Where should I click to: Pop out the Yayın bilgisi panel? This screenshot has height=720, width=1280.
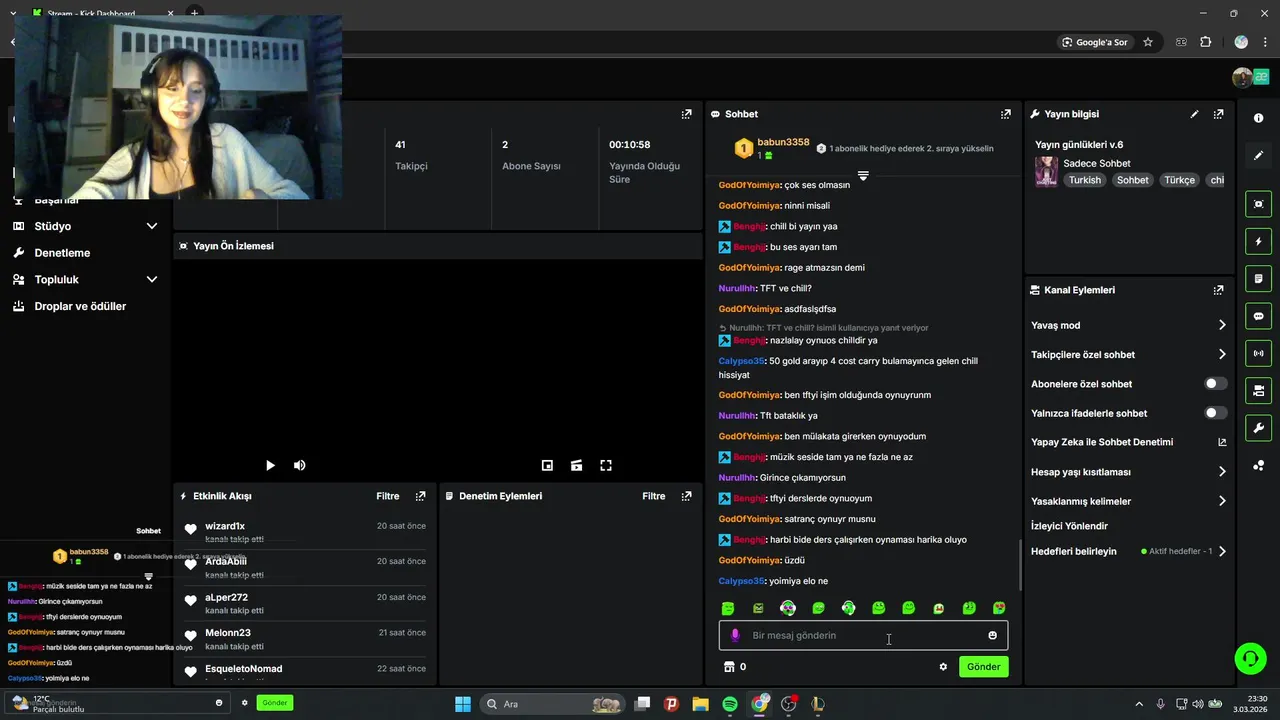[x=1218, y=114]
